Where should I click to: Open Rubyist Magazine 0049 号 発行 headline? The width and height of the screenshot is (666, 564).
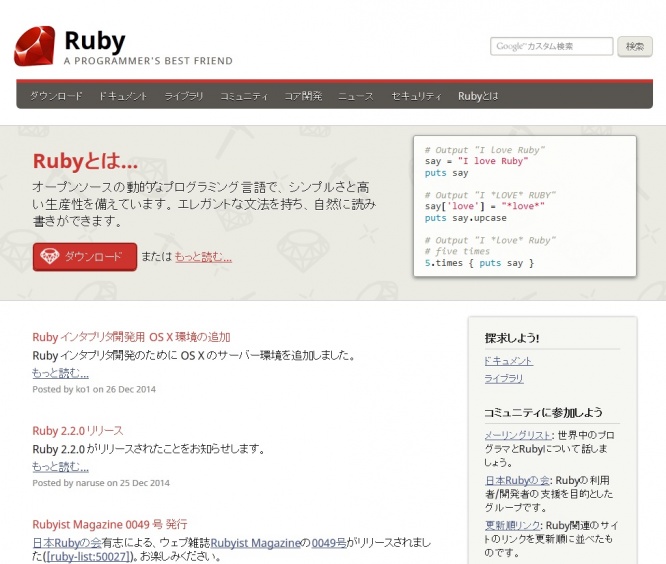[110, 525]
